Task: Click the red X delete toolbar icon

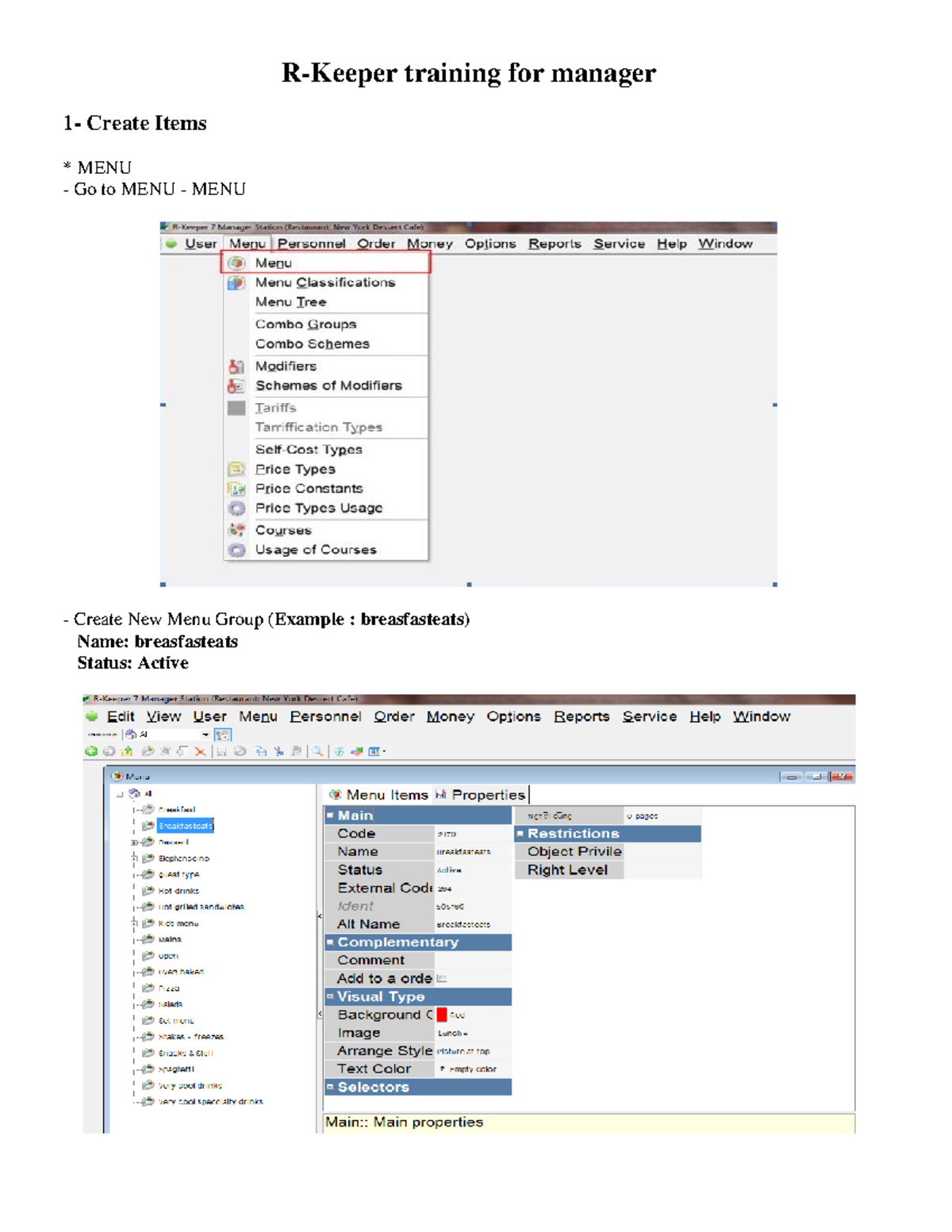Action: coord(200,751)
